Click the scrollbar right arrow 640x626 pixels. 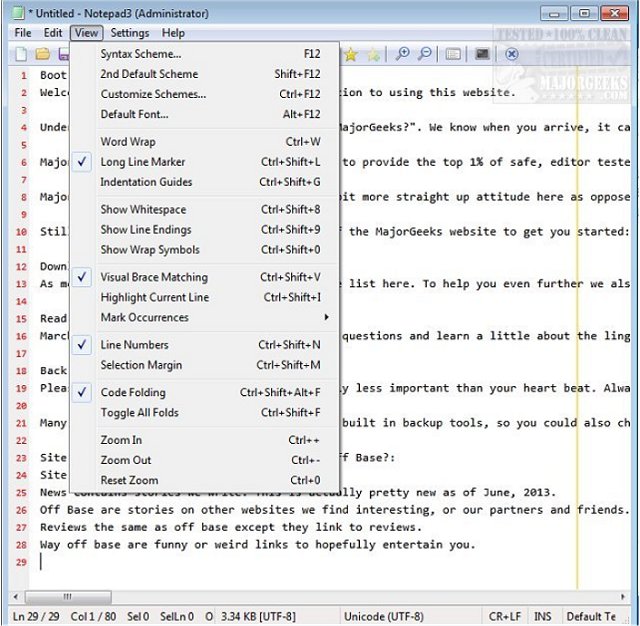pos(623,597)
